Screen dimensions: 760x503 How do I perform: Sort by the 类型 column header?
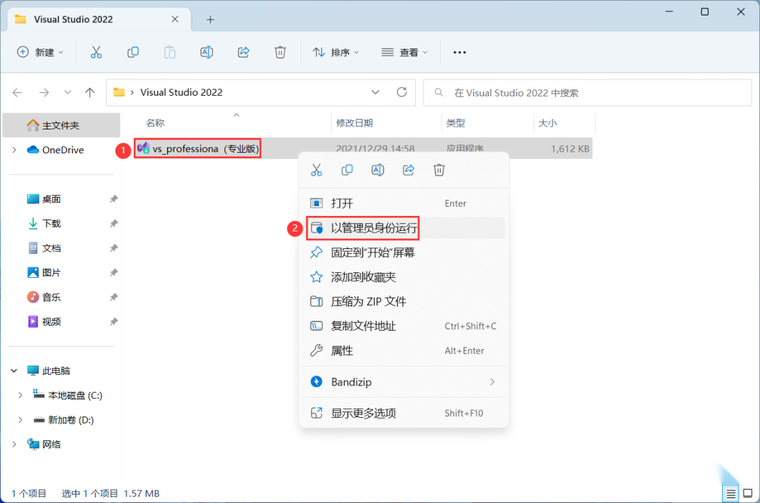point(456,123)
